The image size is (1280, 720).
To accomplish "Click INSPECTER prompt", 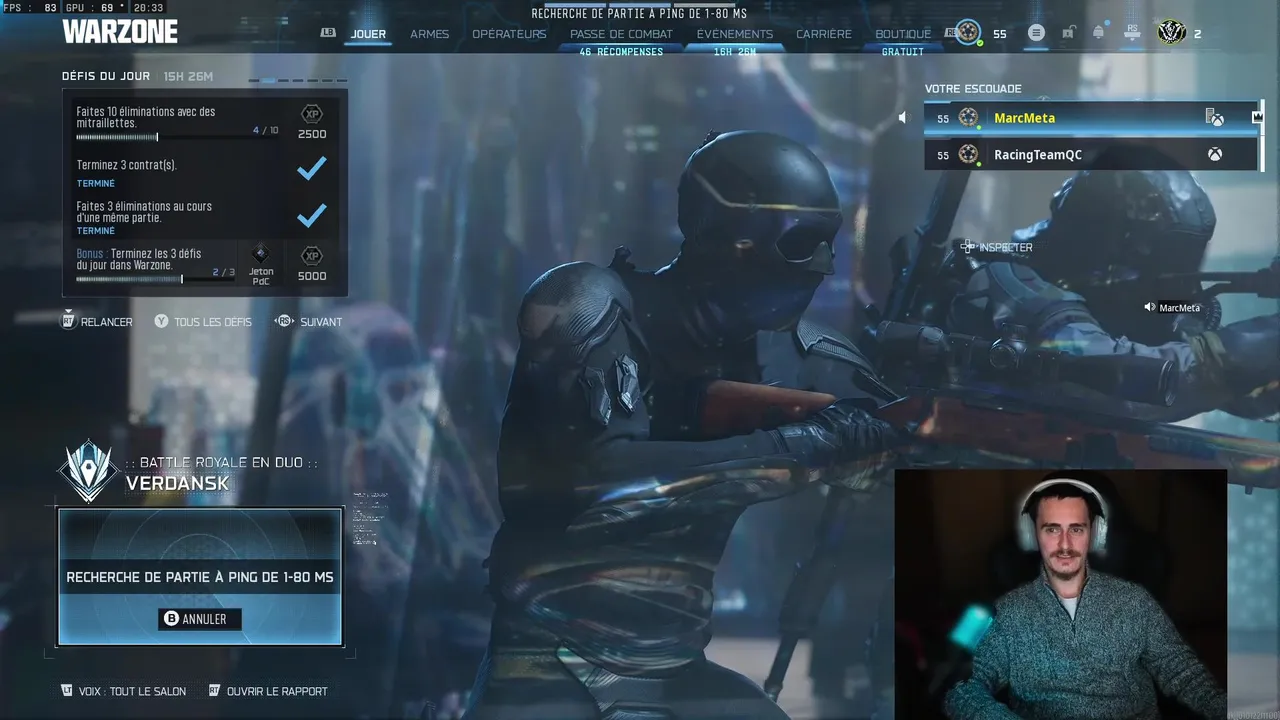I will pyautogui.click(x=997, y=247).
